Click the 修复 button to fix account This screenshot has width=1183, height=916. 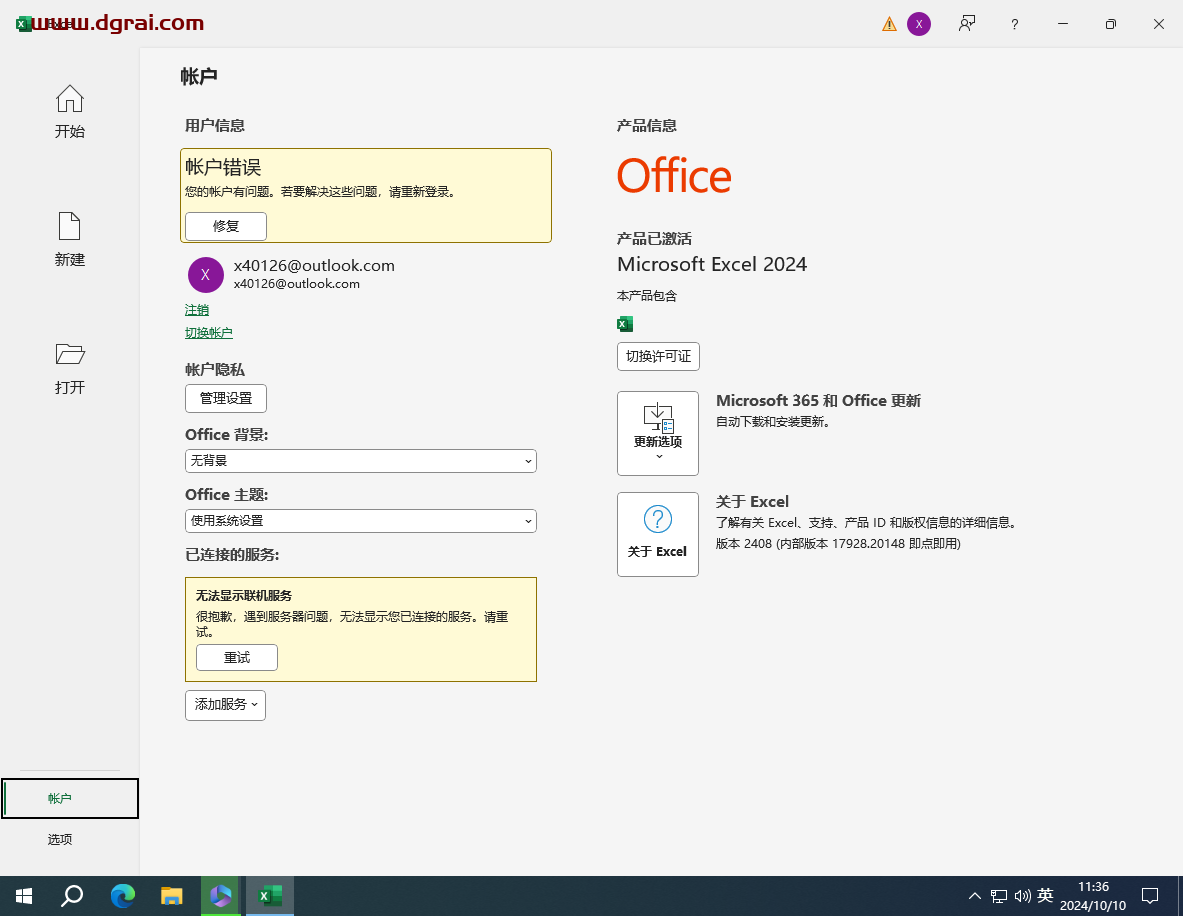point(225,226)
